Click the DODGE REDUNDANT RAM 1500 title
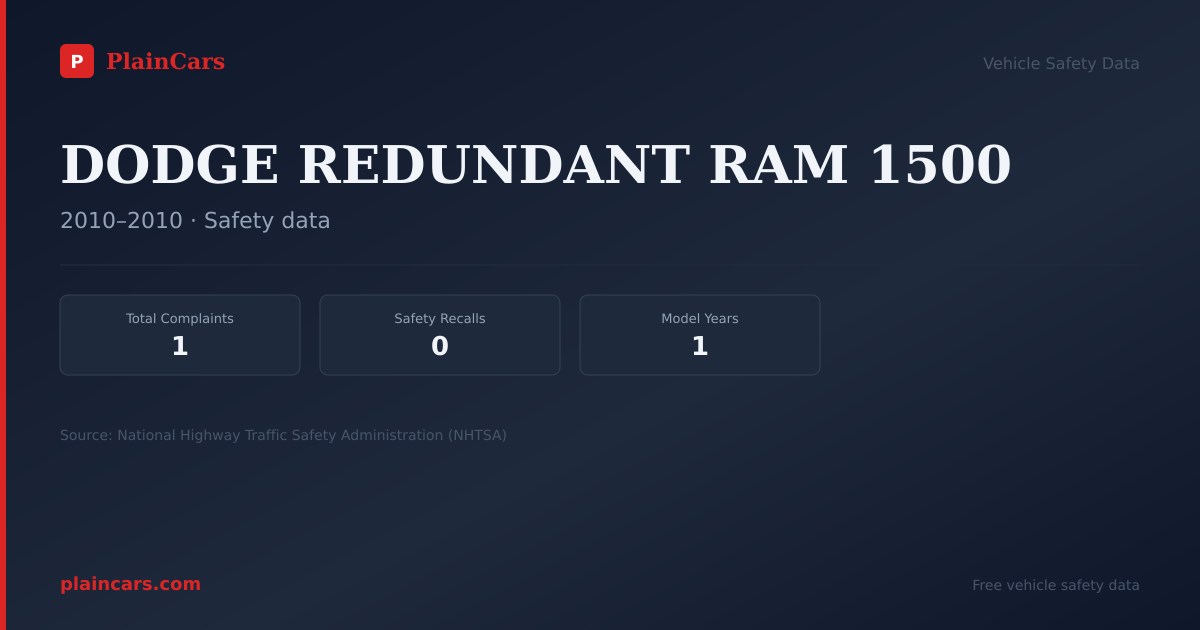This screenshot has width=1200, height=630. 536,165
